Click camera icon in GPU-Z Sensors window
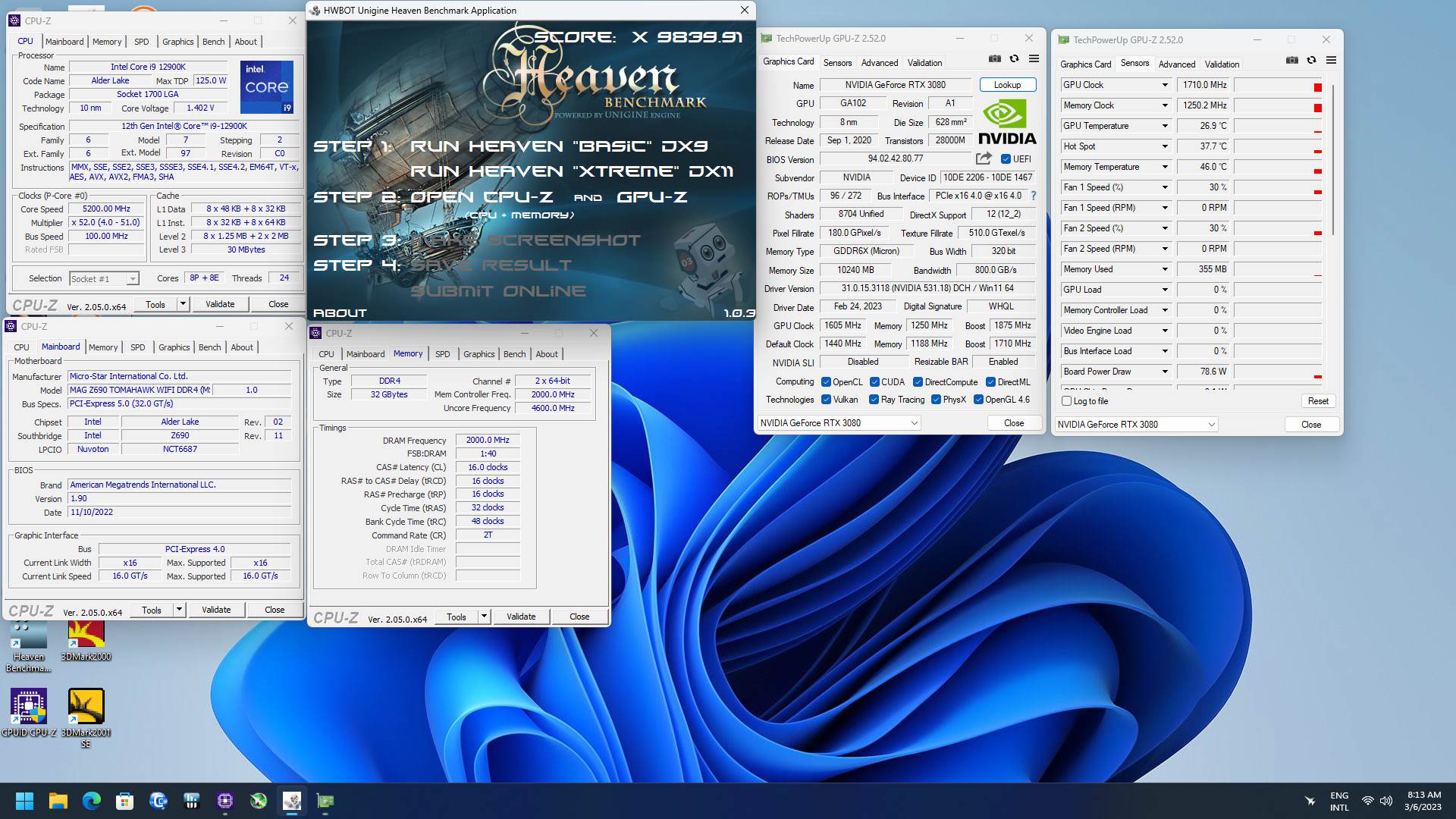The image size is (1456, 819). [x=1291, y=61]
